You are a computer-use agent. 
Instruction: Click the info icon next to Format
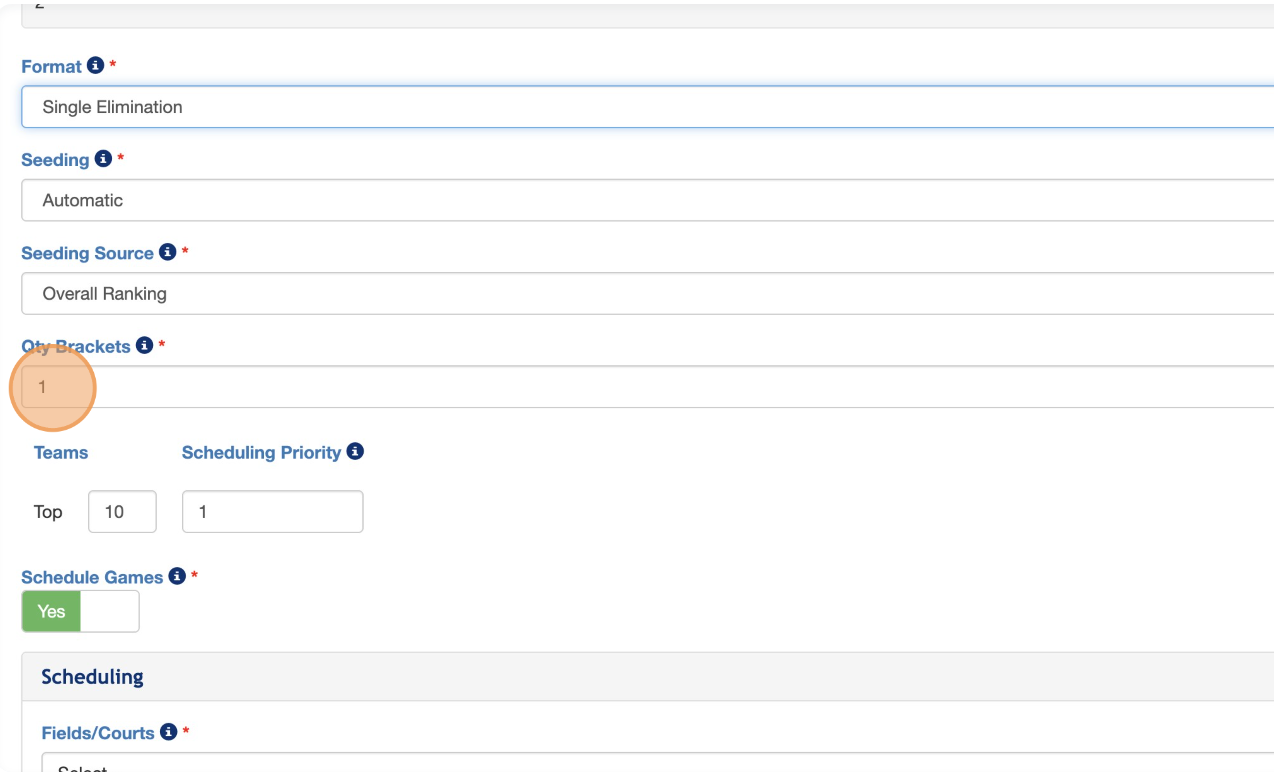coord(95,66)
